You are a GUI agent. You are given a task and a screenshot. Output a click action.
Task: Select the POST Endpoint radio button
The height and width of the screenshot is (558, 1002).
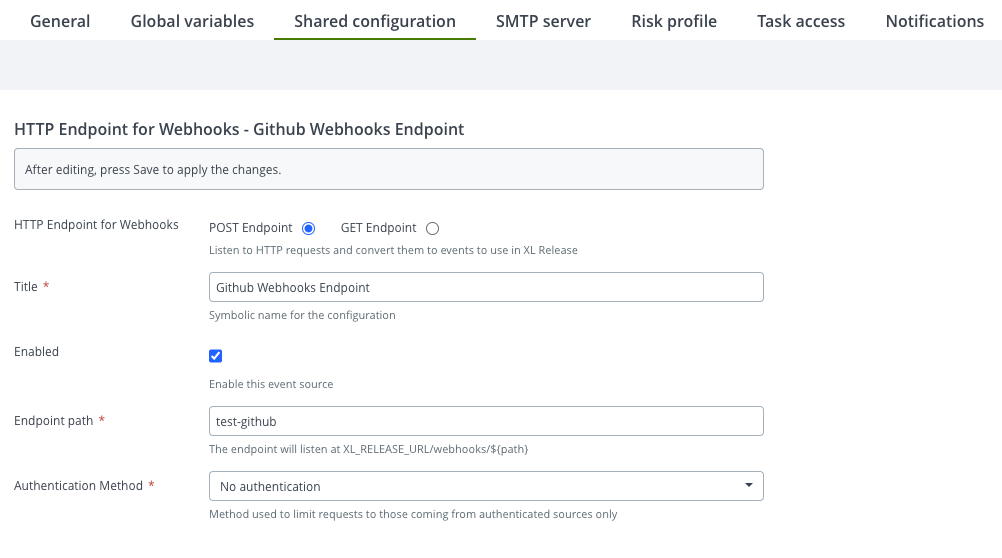[309, 228]
